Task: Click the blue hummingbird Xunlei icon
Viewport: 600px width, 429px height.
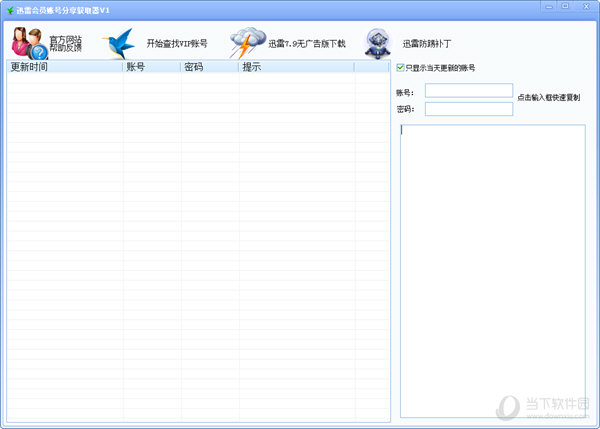Action: (119, 43)
